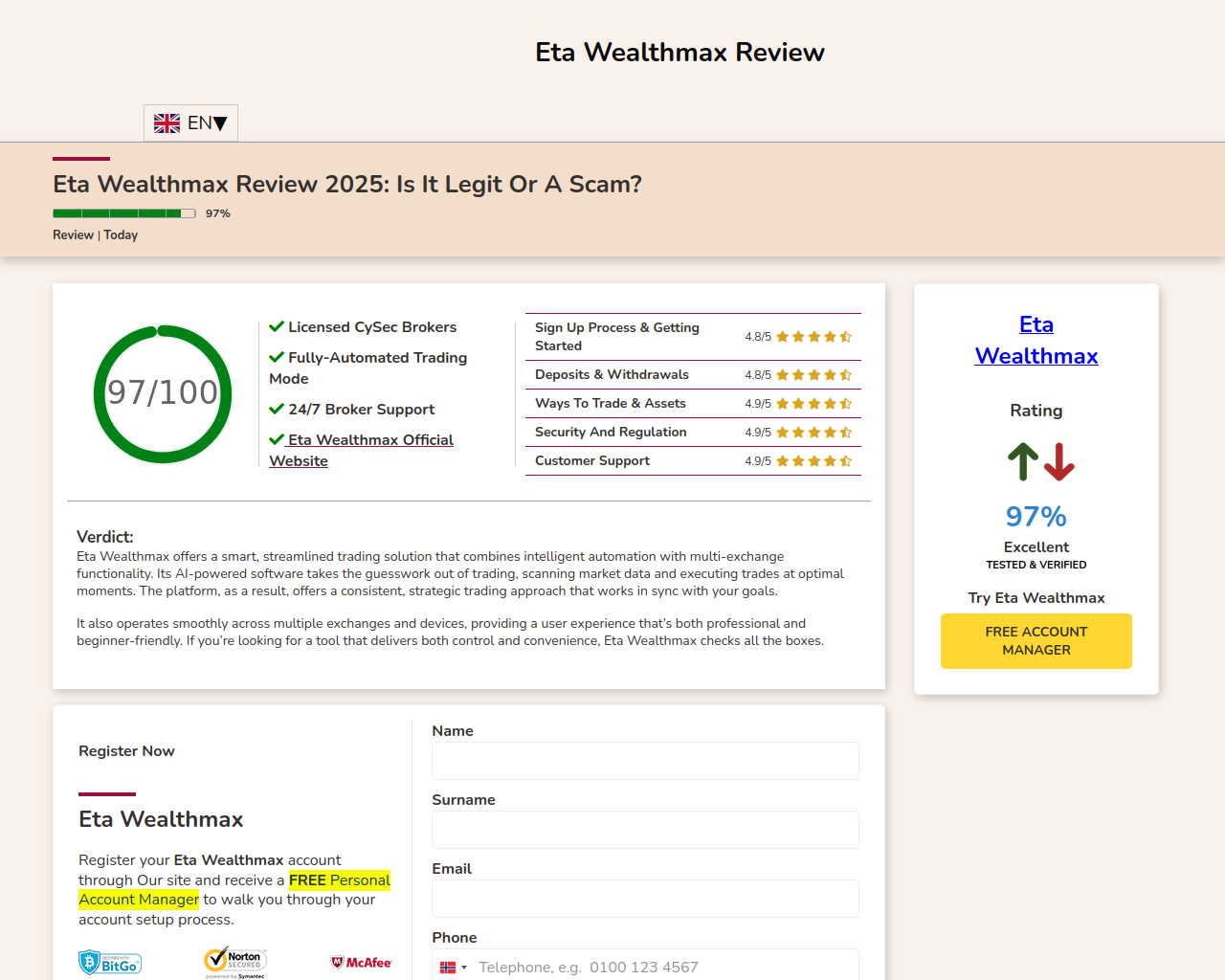The image size is (1225, 980).
Task: Click the 'Verdict:' heading
Action: (105, 537)
